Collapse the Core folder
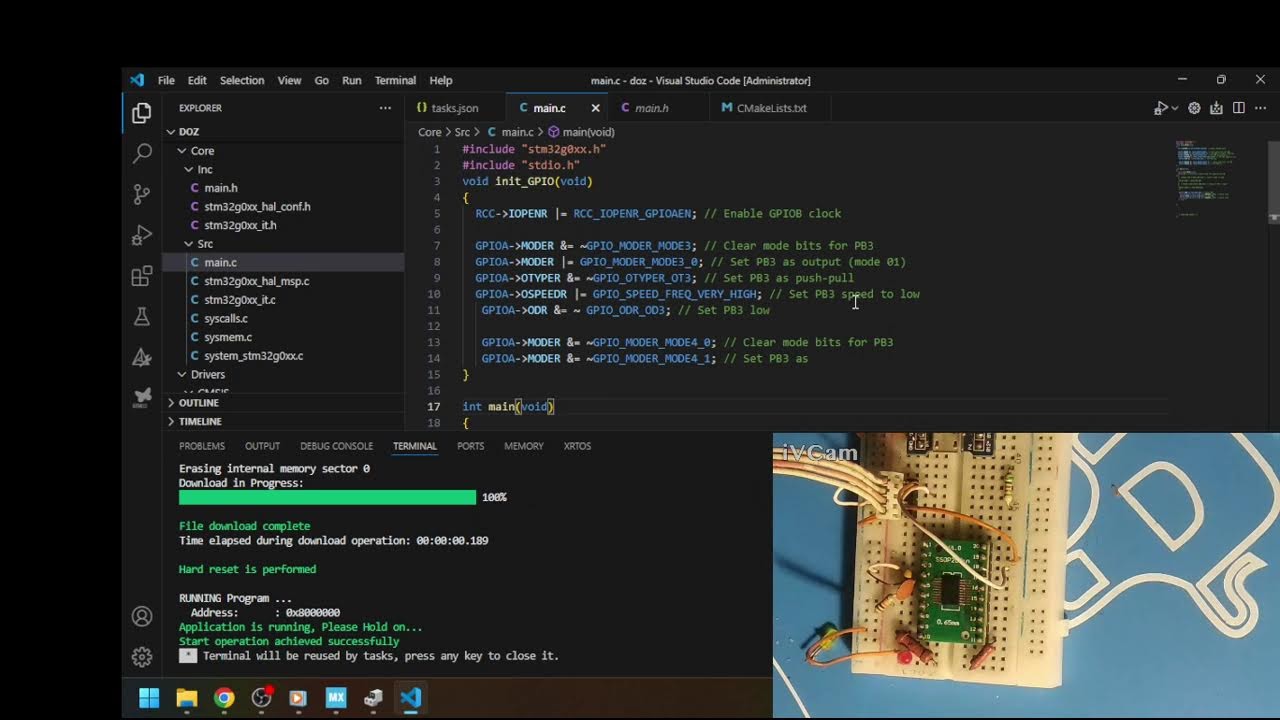Viewport: 1280px width, 720px height. (x=284, y=151)
